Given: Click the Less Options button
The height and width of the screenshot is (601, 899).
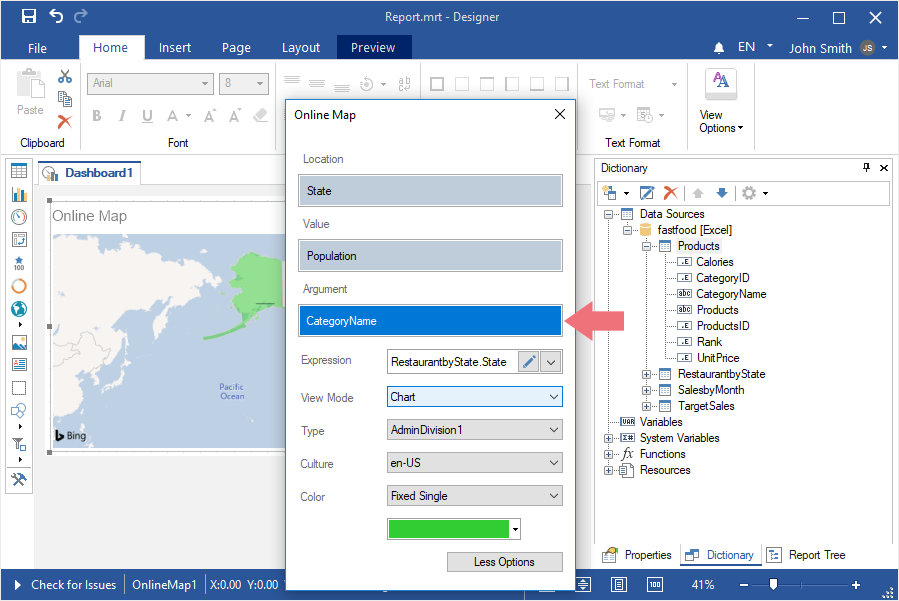Looking at the screenshot, I should [x=504, y=562].
